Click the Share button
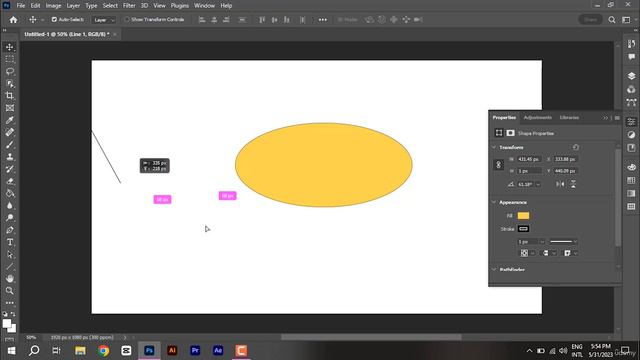This screenshot has width=640, height=360. [590, 20]
